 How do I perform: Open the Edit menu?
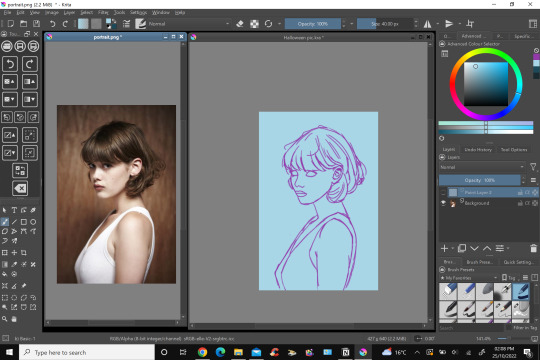tap(20, 12)
